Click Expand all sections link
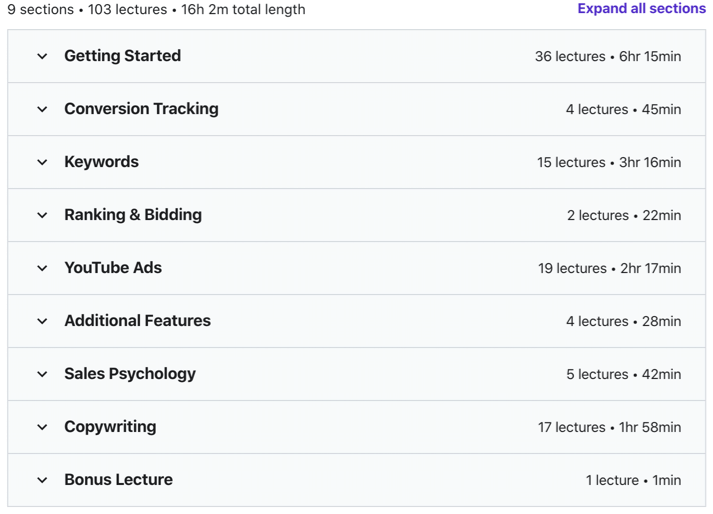 point(641,9)
